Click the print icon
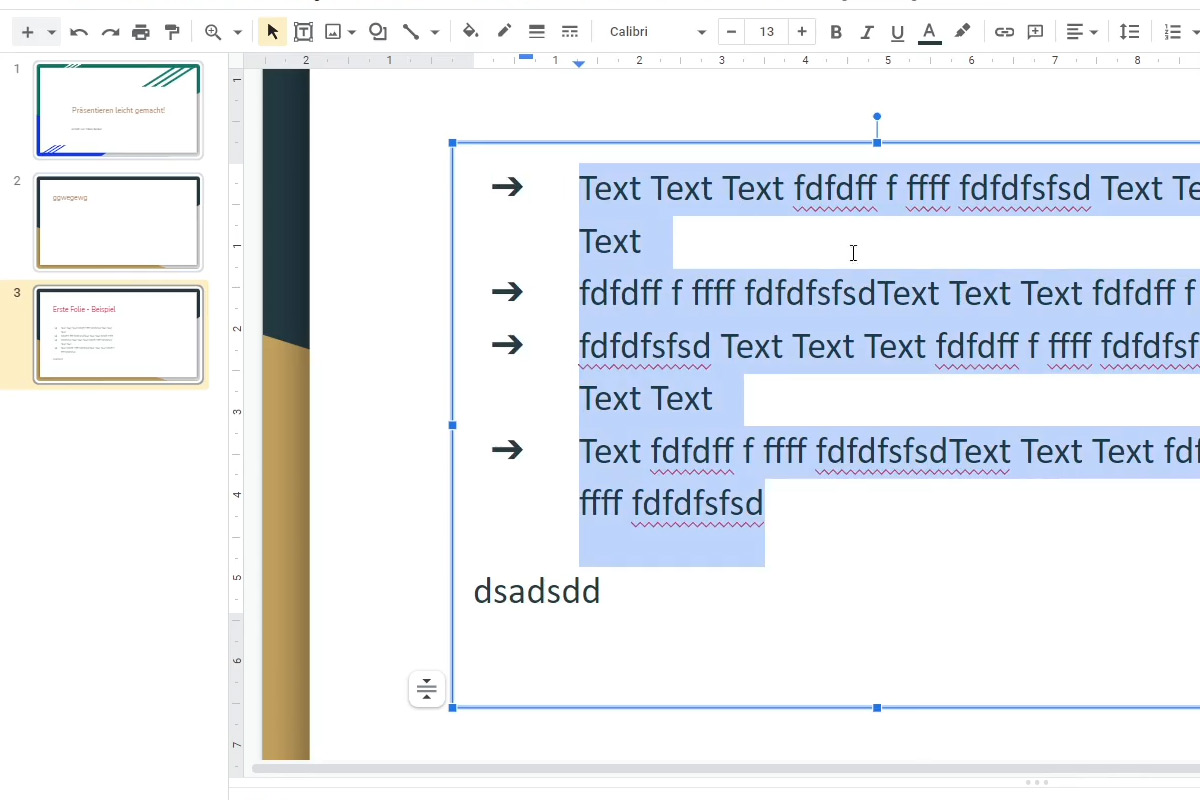The width and height of the screenshot is (1200, 800). 141,32
